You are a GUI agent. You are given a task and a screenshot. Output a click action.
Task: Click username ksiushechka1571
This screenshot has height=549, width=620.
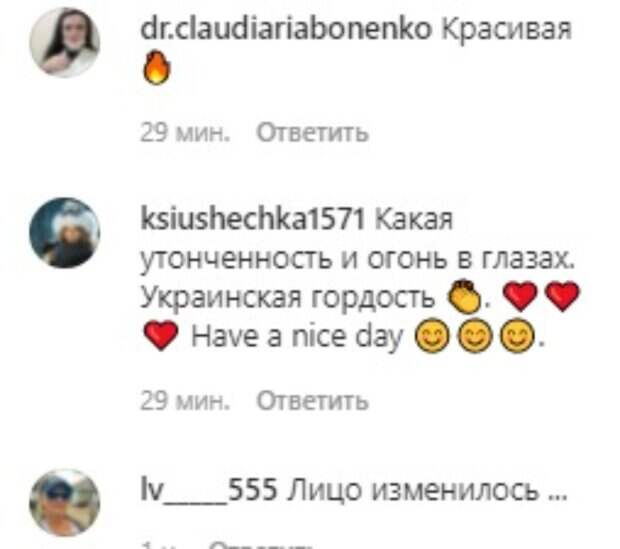[x=252, y=219]
